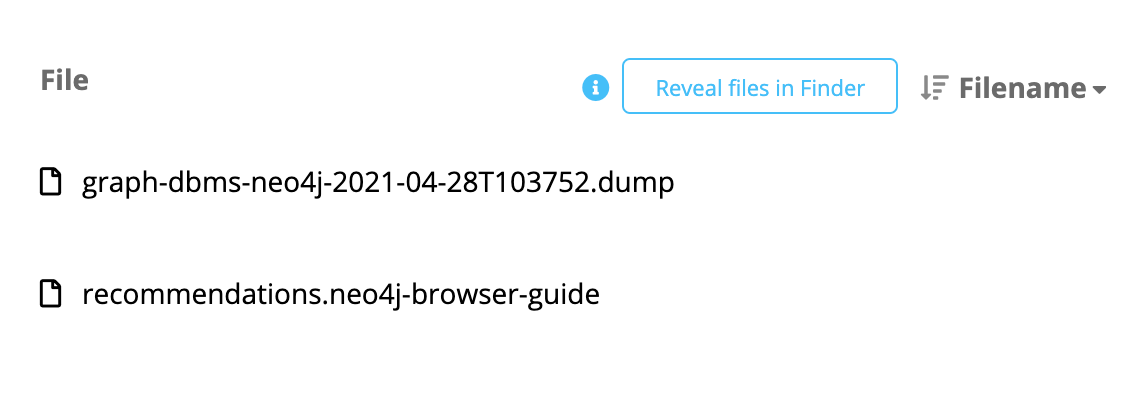Click the 'i' glyph inside the blue circle
This screenshot has width=1138, height=400.
tap(596, 88)
